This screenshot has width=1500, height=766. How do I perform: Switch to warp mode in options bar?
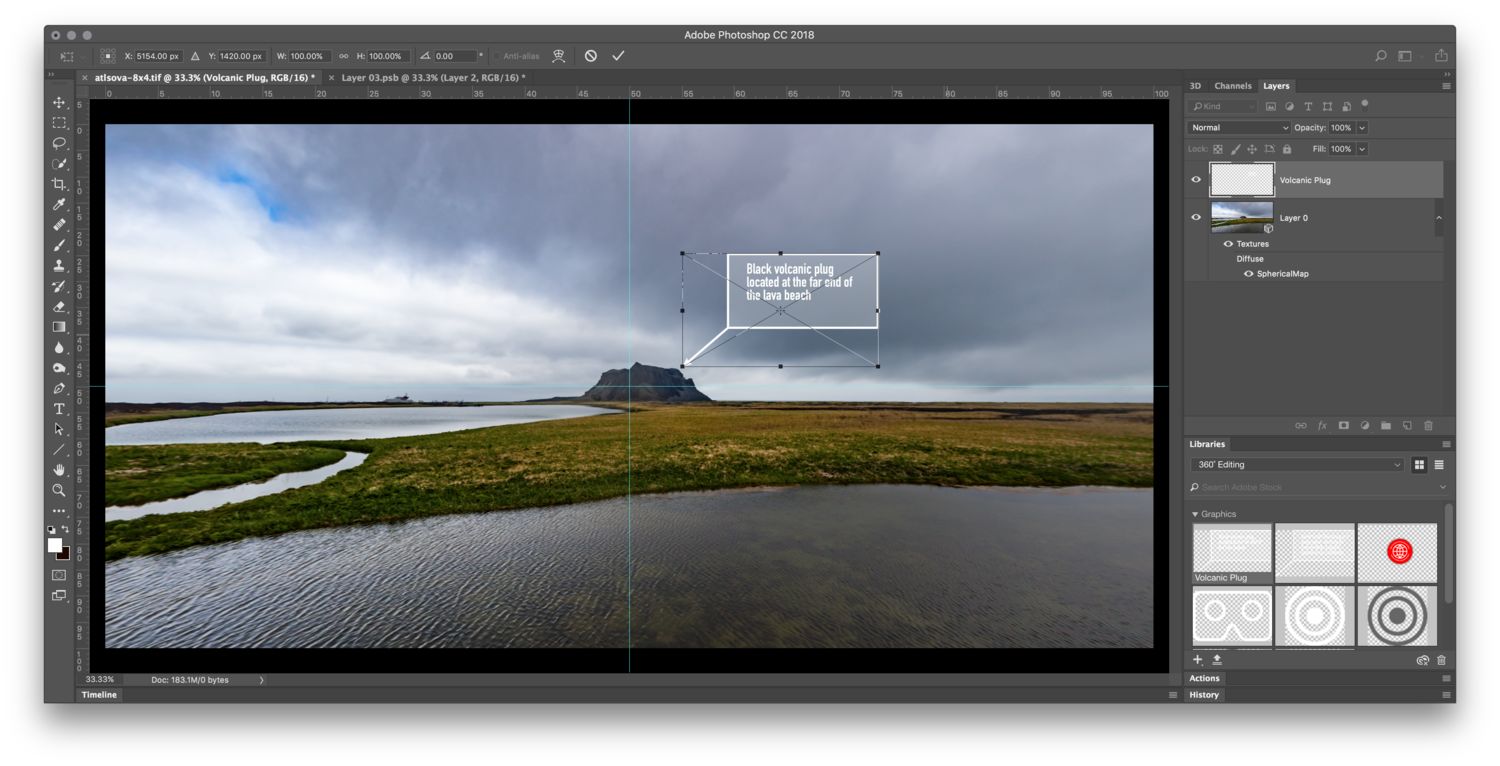tap(559, 56)
